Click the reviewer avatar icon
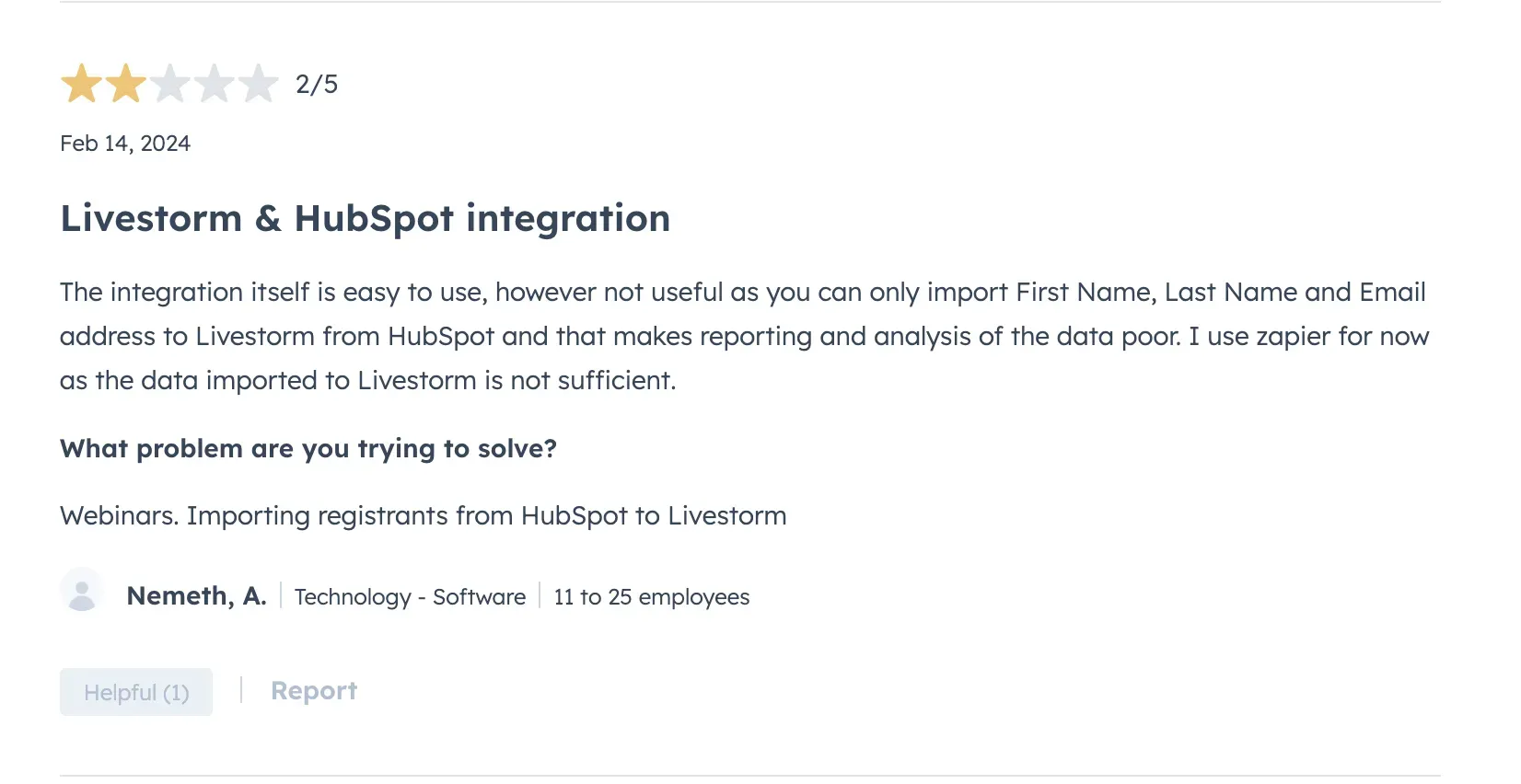Screen dimensions: 1521x784 coord(83,594)
